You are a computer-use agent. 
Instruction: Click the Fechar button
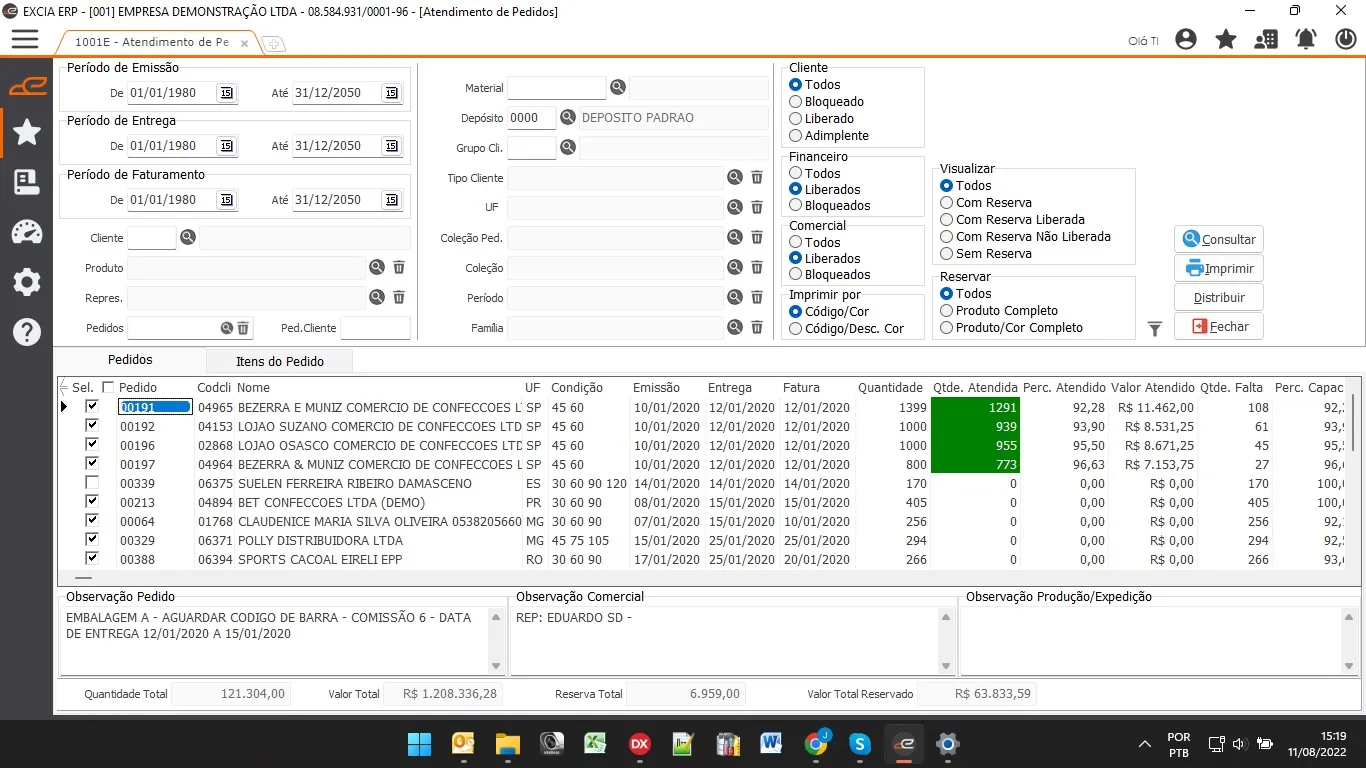pyautogui.click(x=1219, y=327)
